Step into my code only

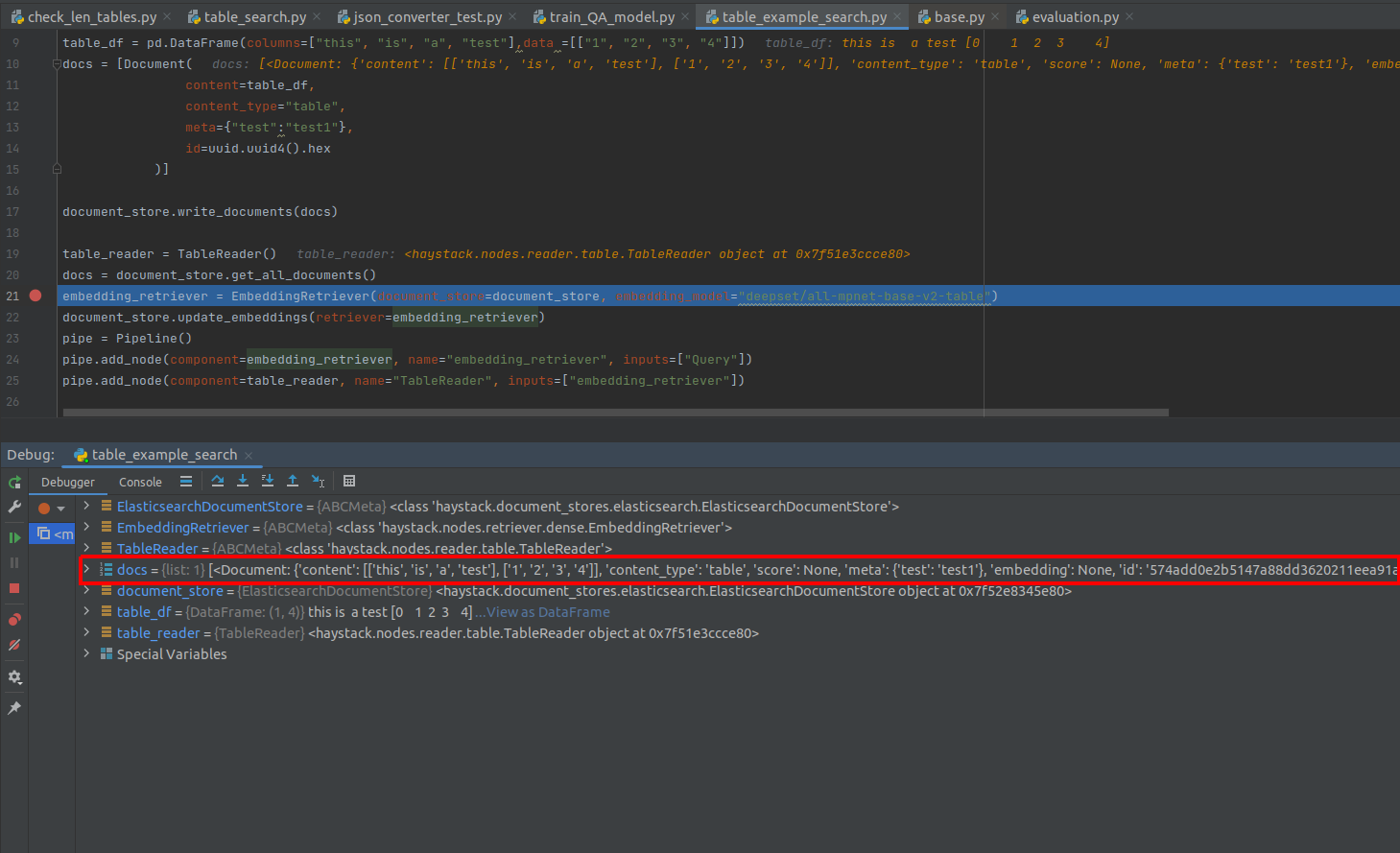click(x=268, y=481)
